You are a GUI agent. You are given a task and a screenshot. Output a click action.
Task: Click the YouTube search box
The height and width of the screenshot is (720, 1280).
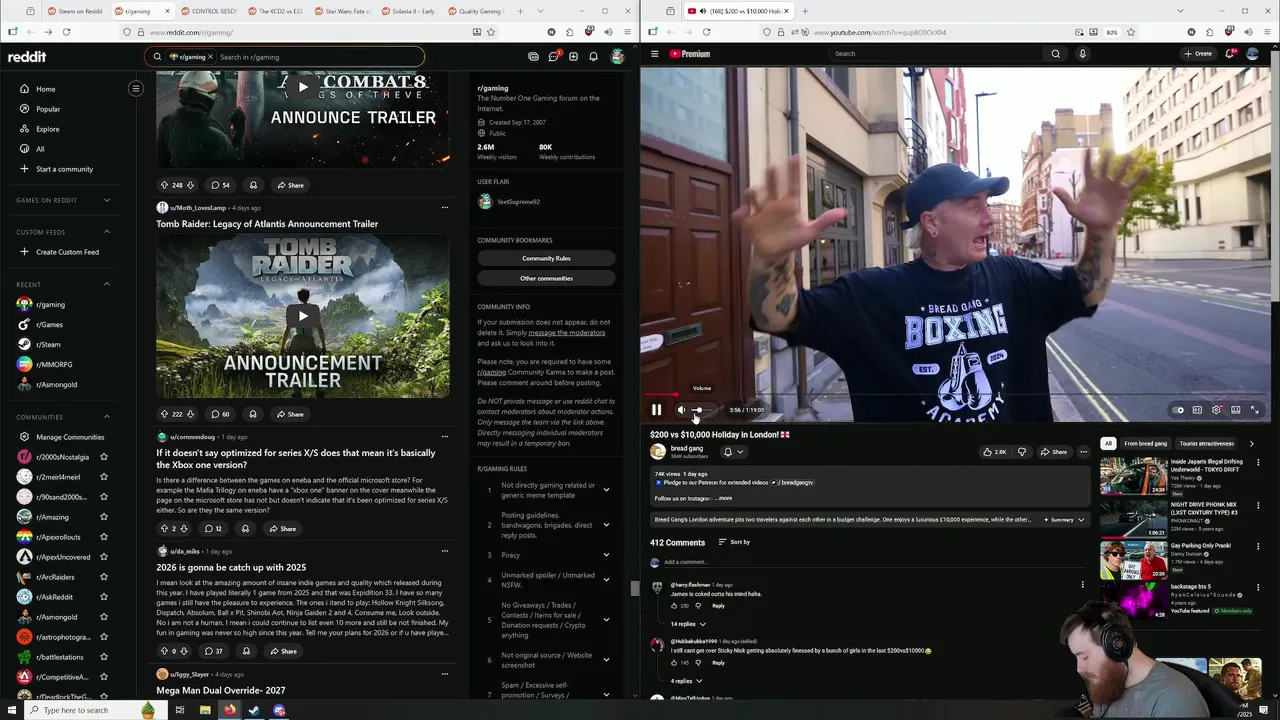click(935, 54)
